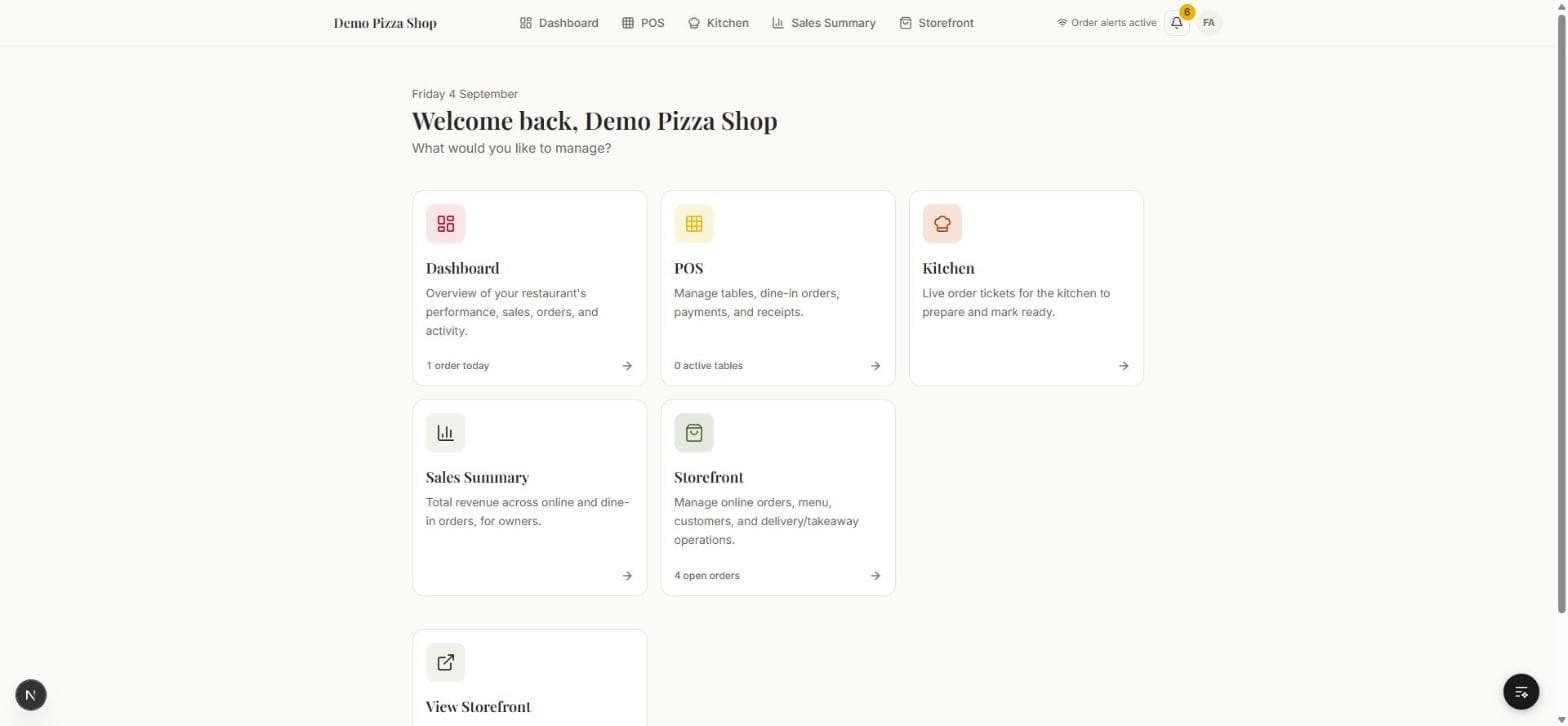Click the Kitchen card's chef hat icon
The image size is (1568, 726).
[x=942, y=224]
